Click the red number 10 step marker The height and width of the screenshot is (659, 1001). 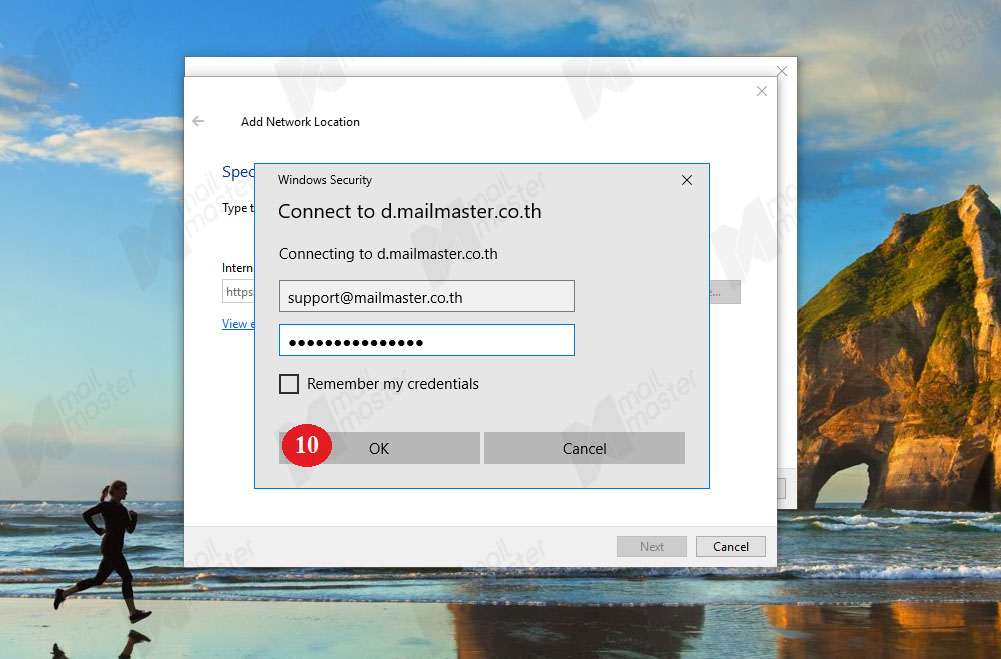[307, 445]
